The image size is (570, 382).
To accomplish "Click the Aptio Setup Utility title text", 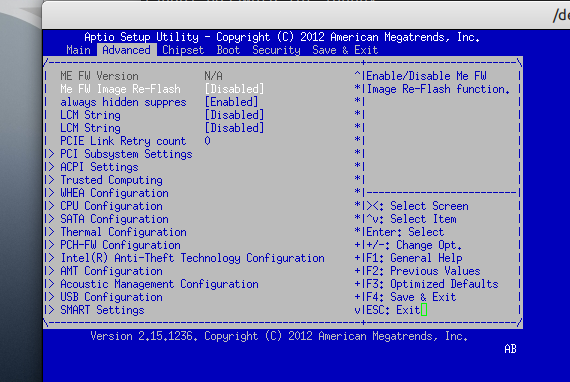I will (282, 37).
